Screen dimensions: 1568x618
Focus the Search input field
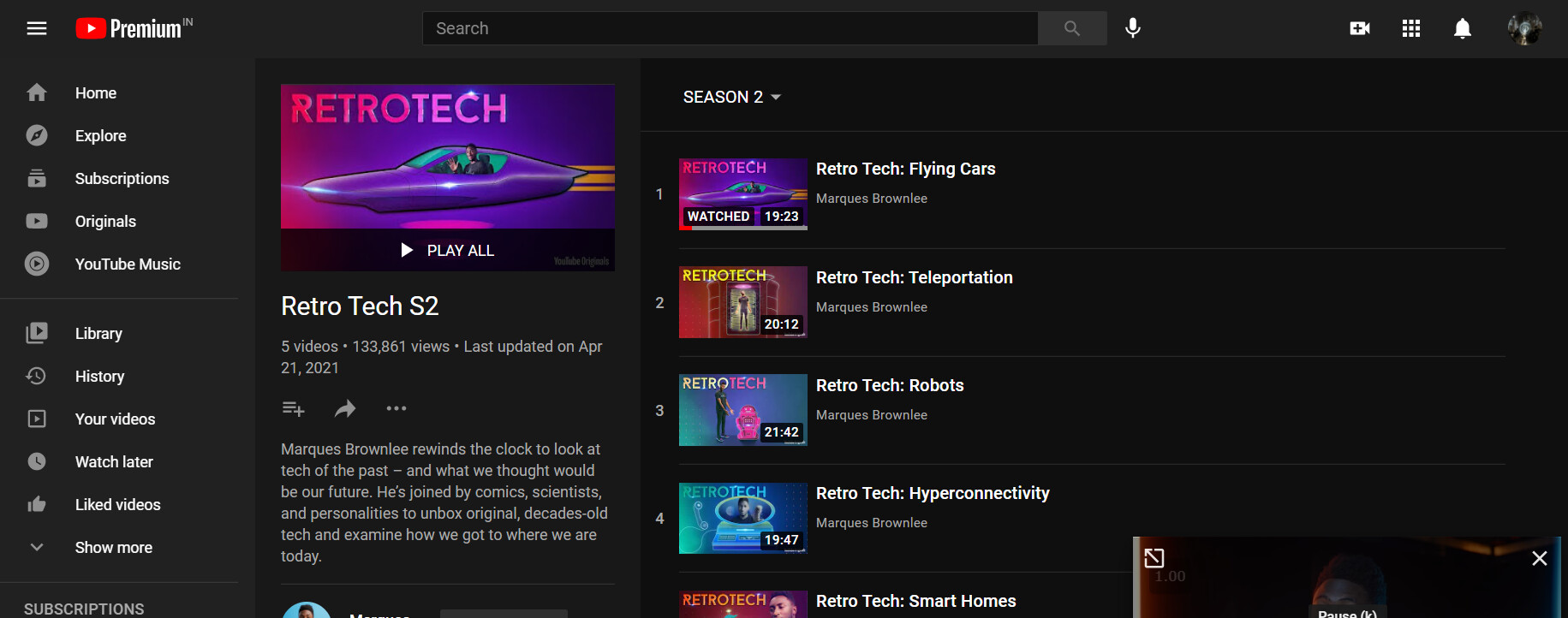click(730, 28)
